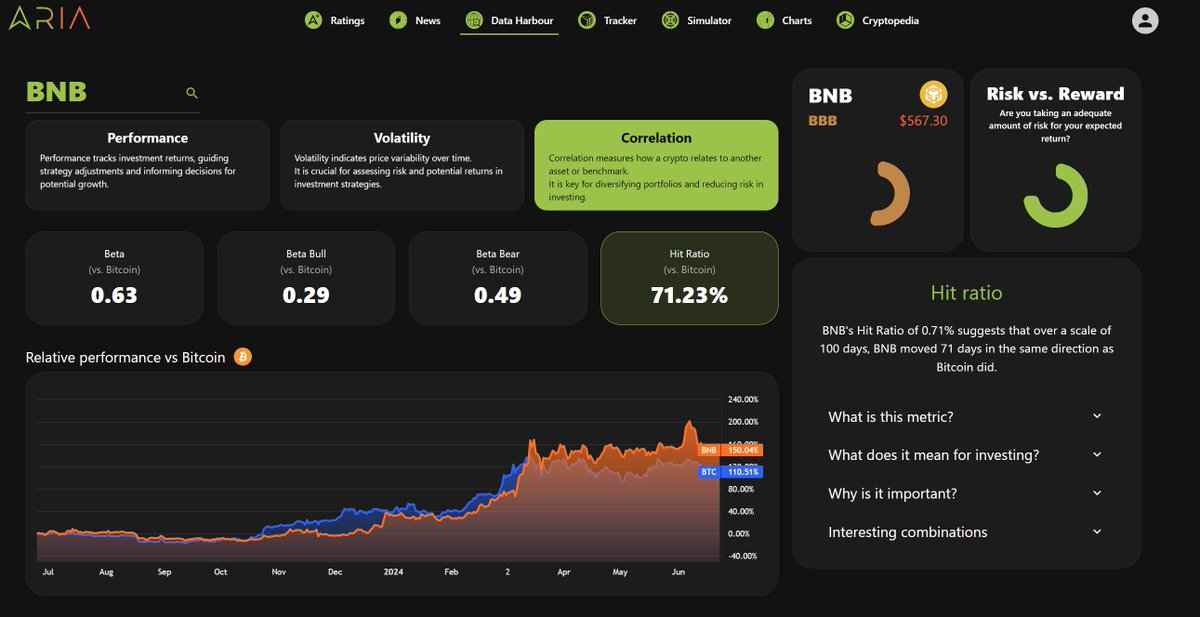Viewport: 1200px width, 617px height.
Task: Click the News megaphone icon
Action: [x=394, y=19]
